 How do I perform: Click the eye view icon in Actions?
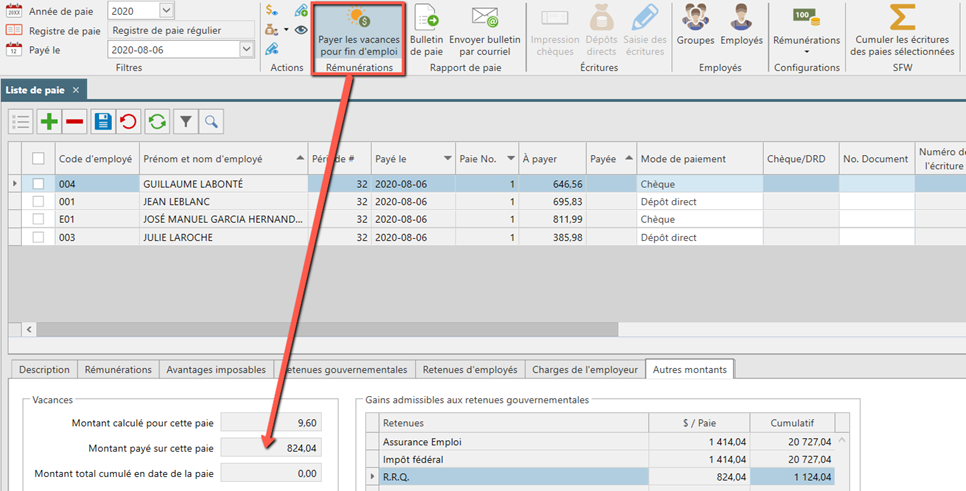301,30
